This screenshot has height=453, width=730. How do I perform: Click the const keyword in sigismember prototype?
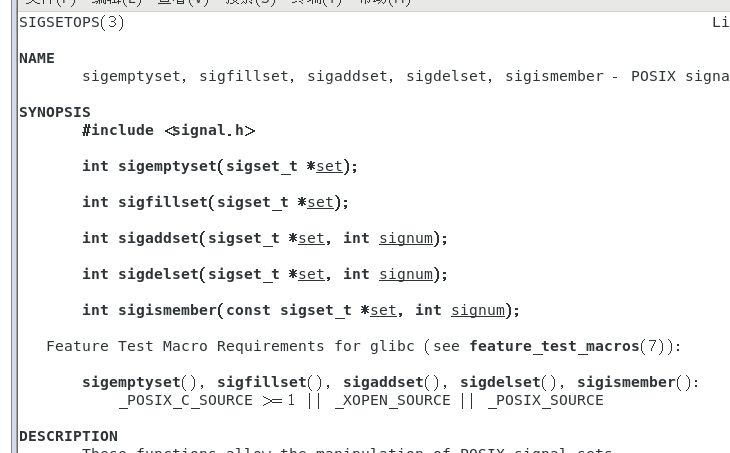click(248, 311)
